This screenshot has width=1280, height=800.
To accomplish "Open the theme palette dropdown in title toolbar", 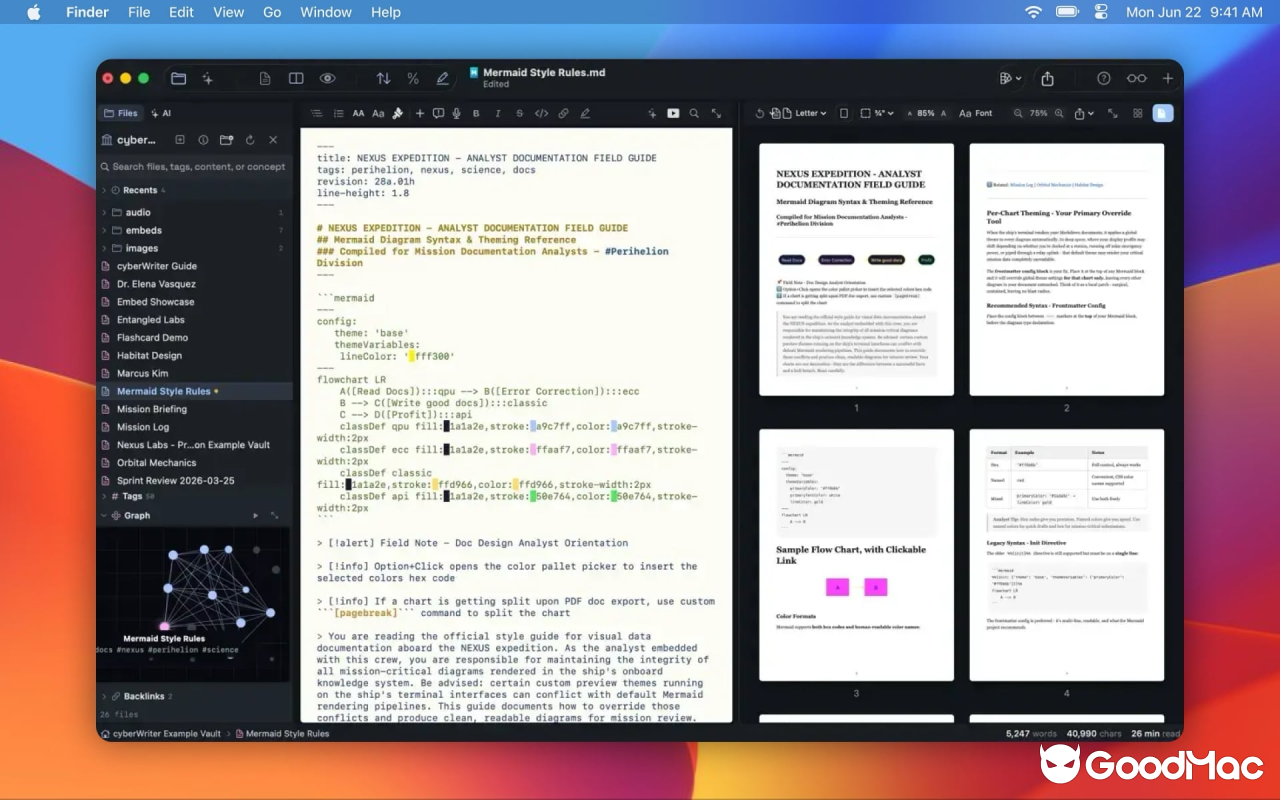I will [1010, 78].
